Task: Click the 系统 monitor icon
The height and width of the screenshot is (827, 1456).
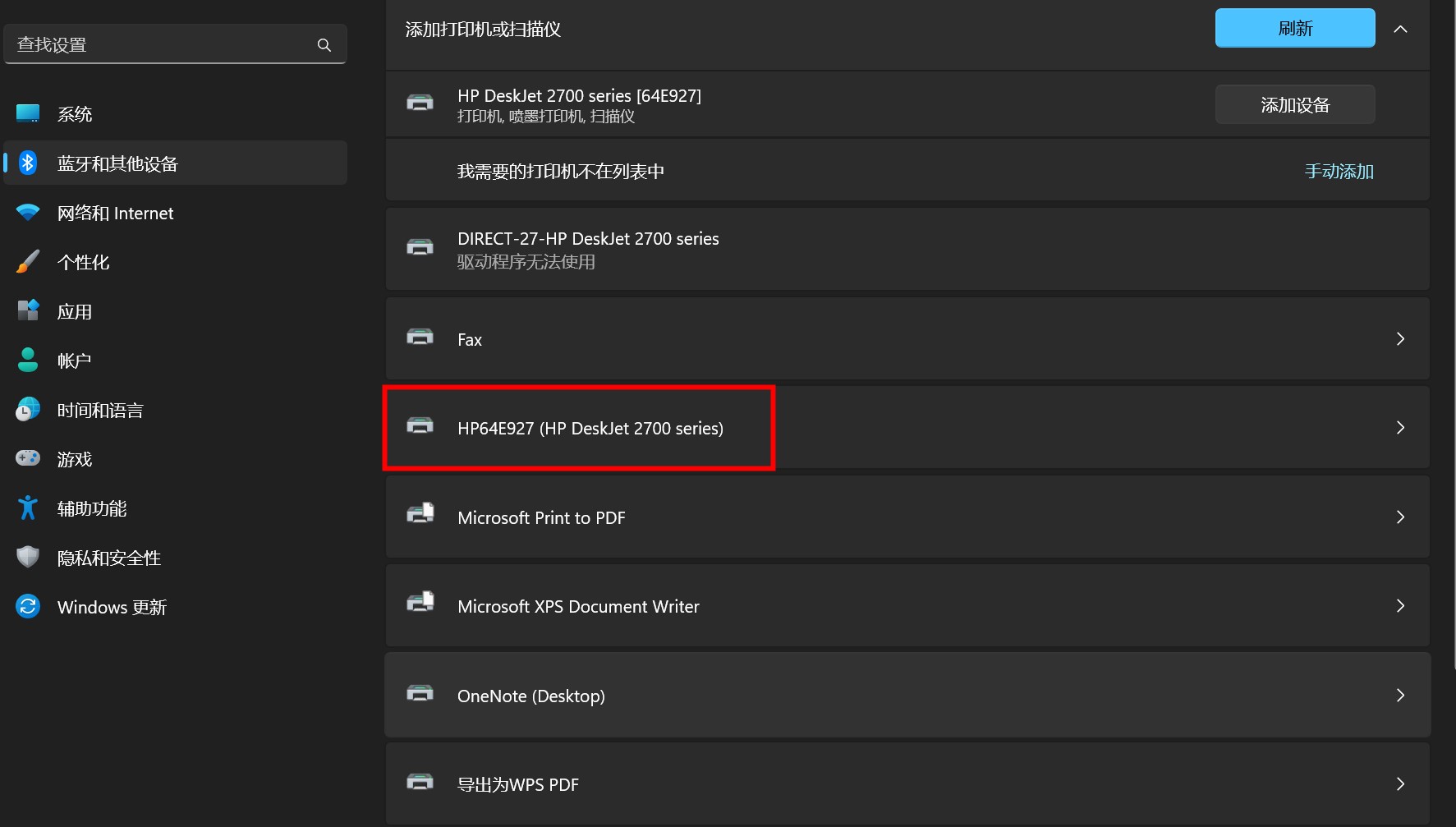Action: click(x=28, y=113)
